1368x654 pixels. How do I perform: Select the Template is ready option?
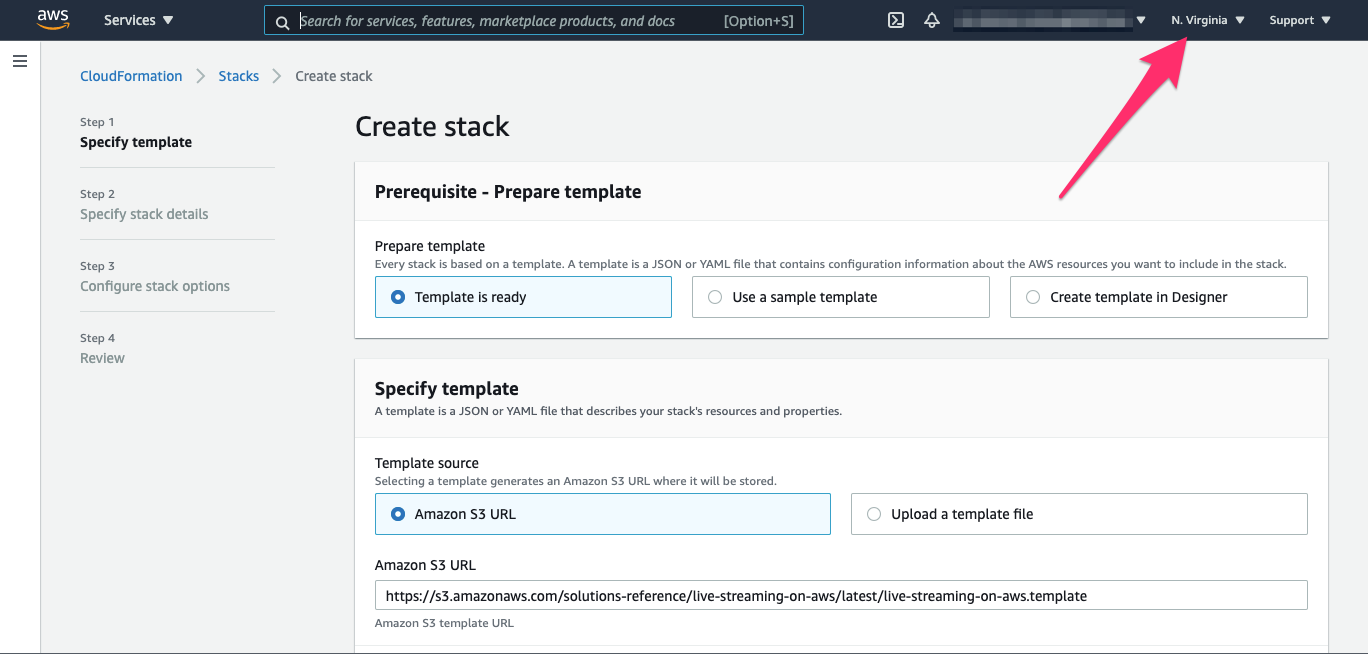point(523,297)
